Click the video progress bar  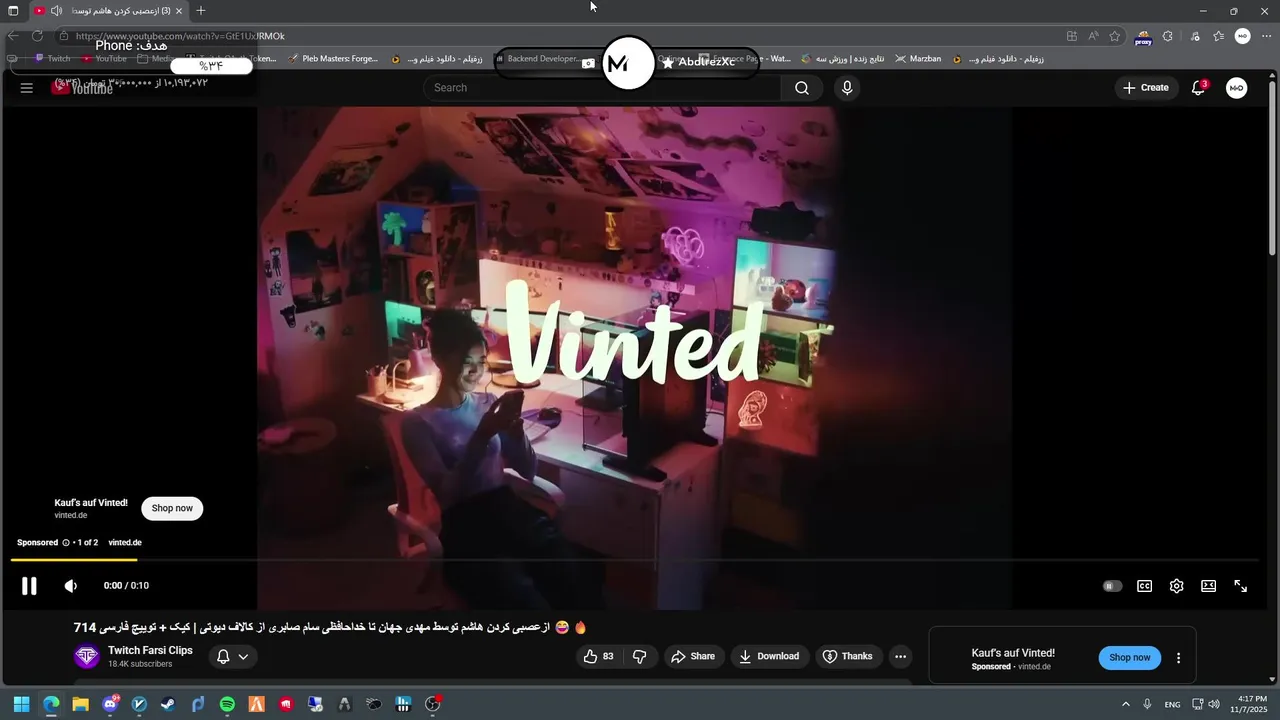coord(634,560)
